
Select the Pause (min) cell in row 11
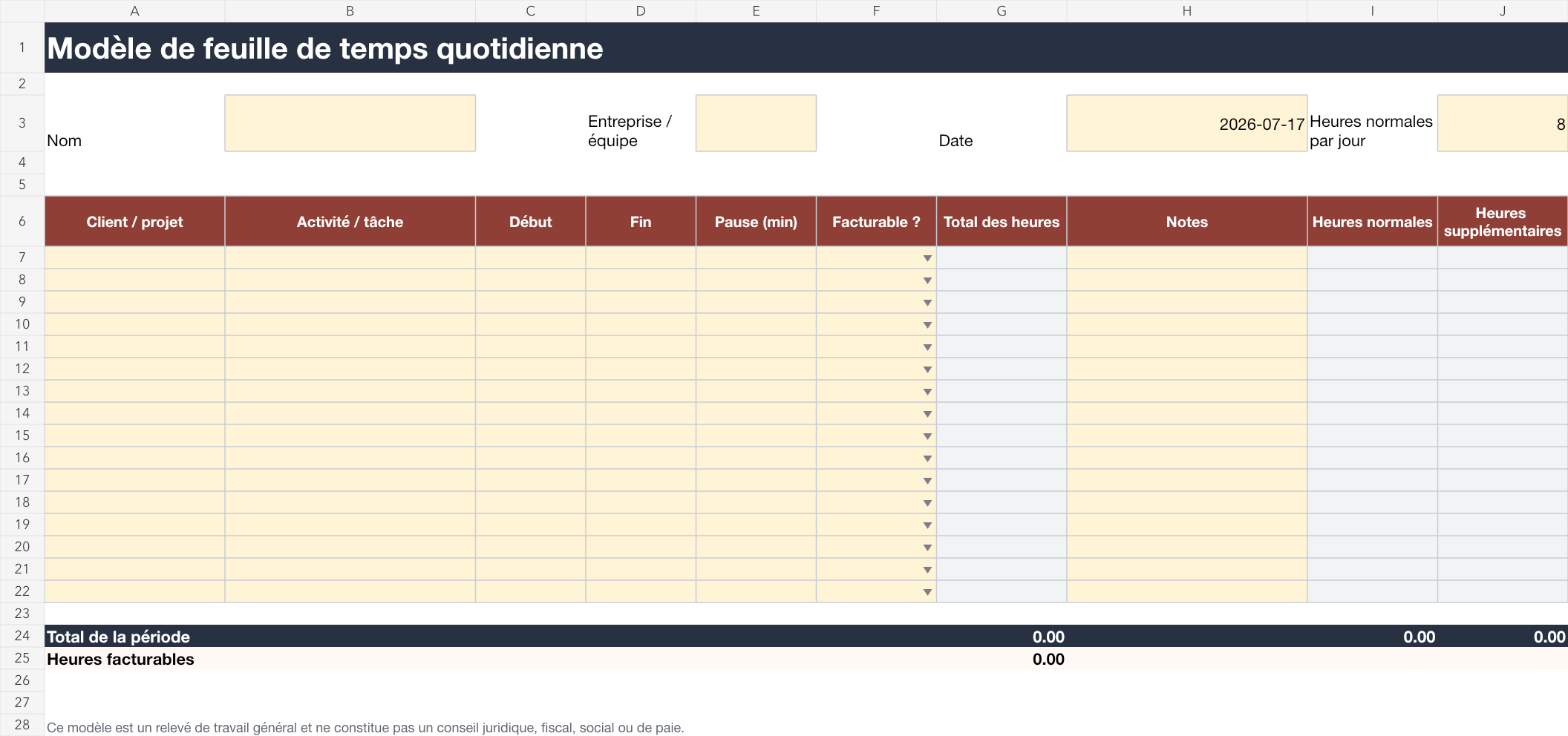(x=756, y=346)
